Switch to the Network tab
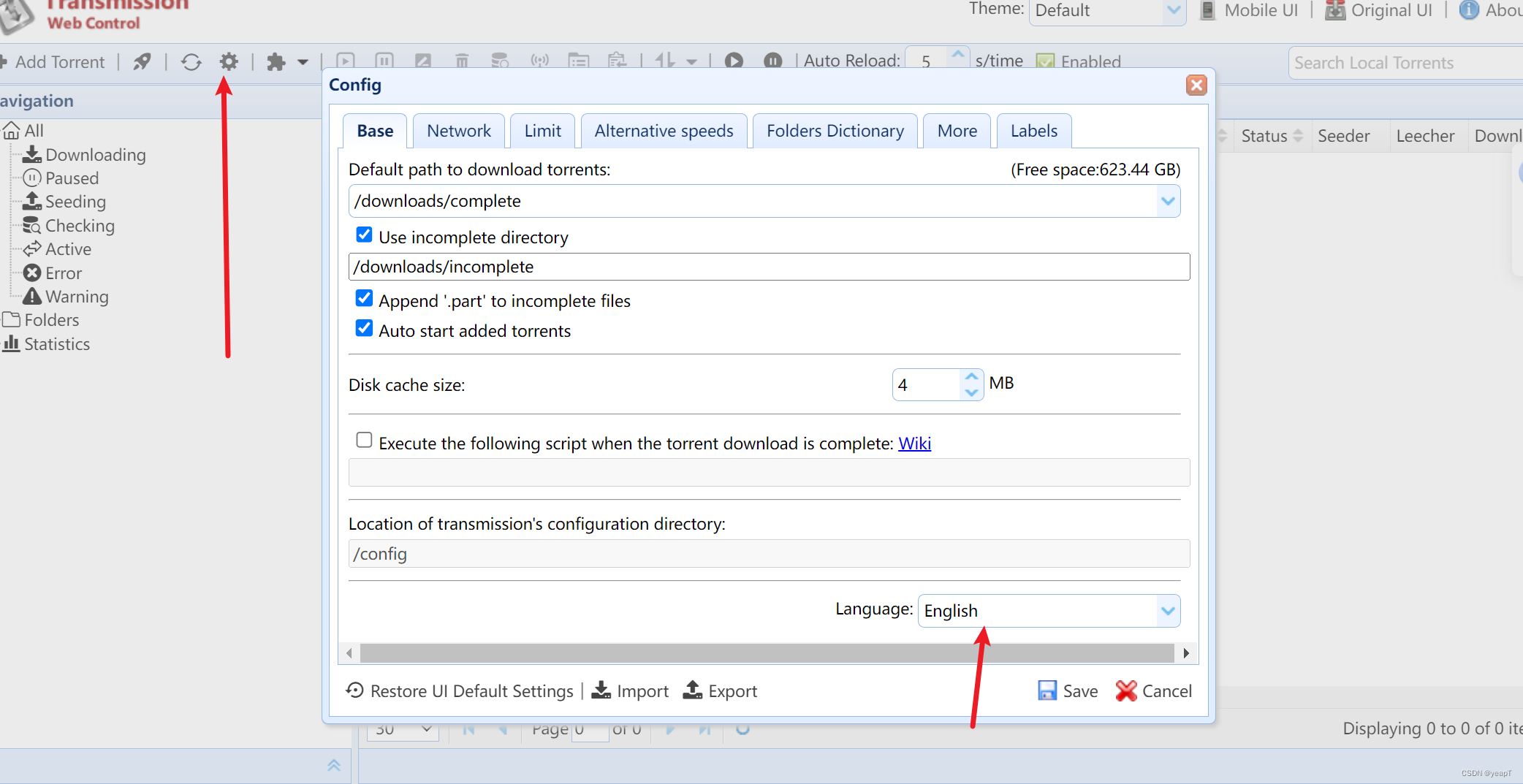 458,131
